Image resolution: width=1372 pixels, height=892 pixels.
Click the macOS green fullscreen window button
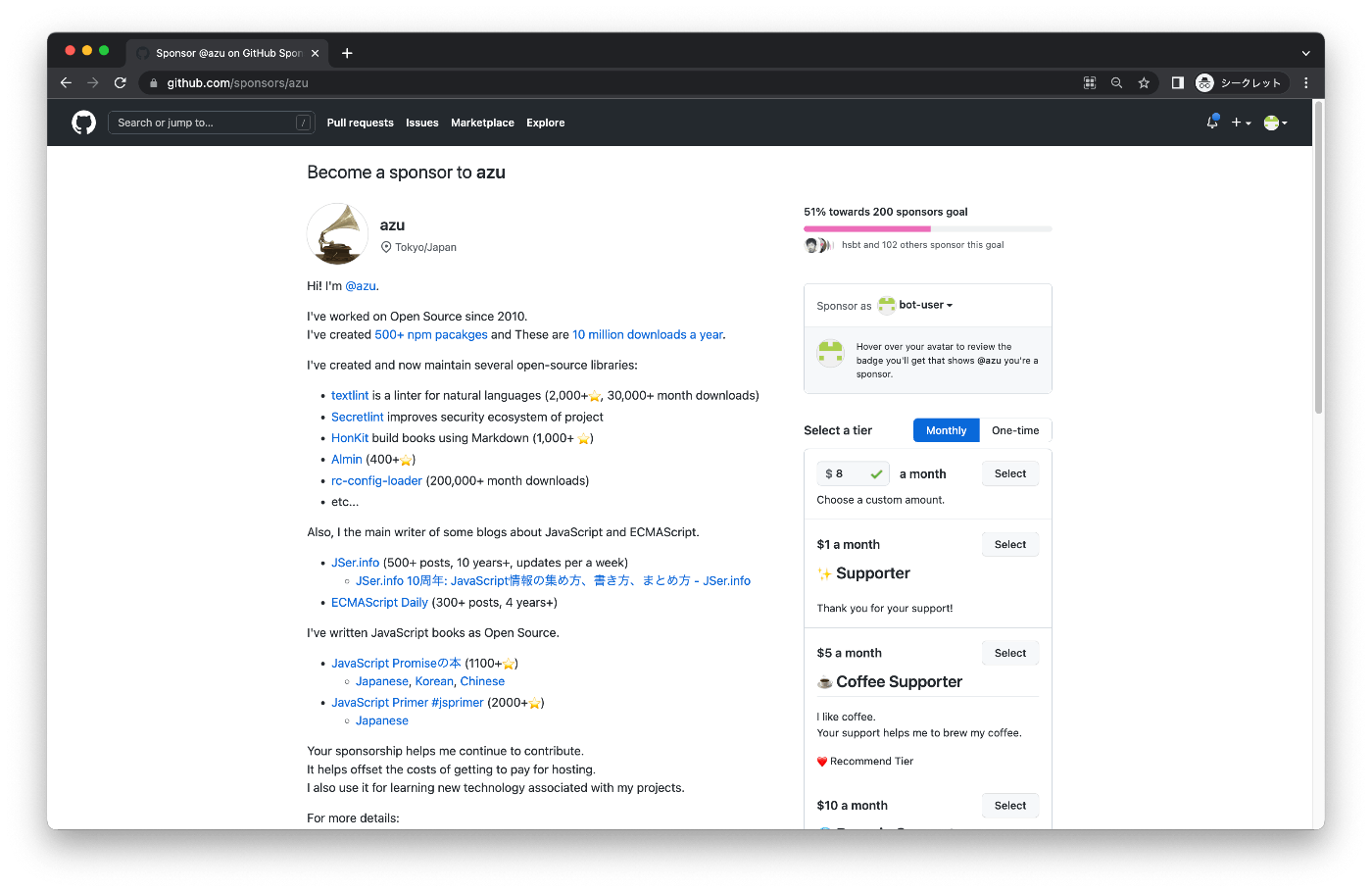(104, 50)
